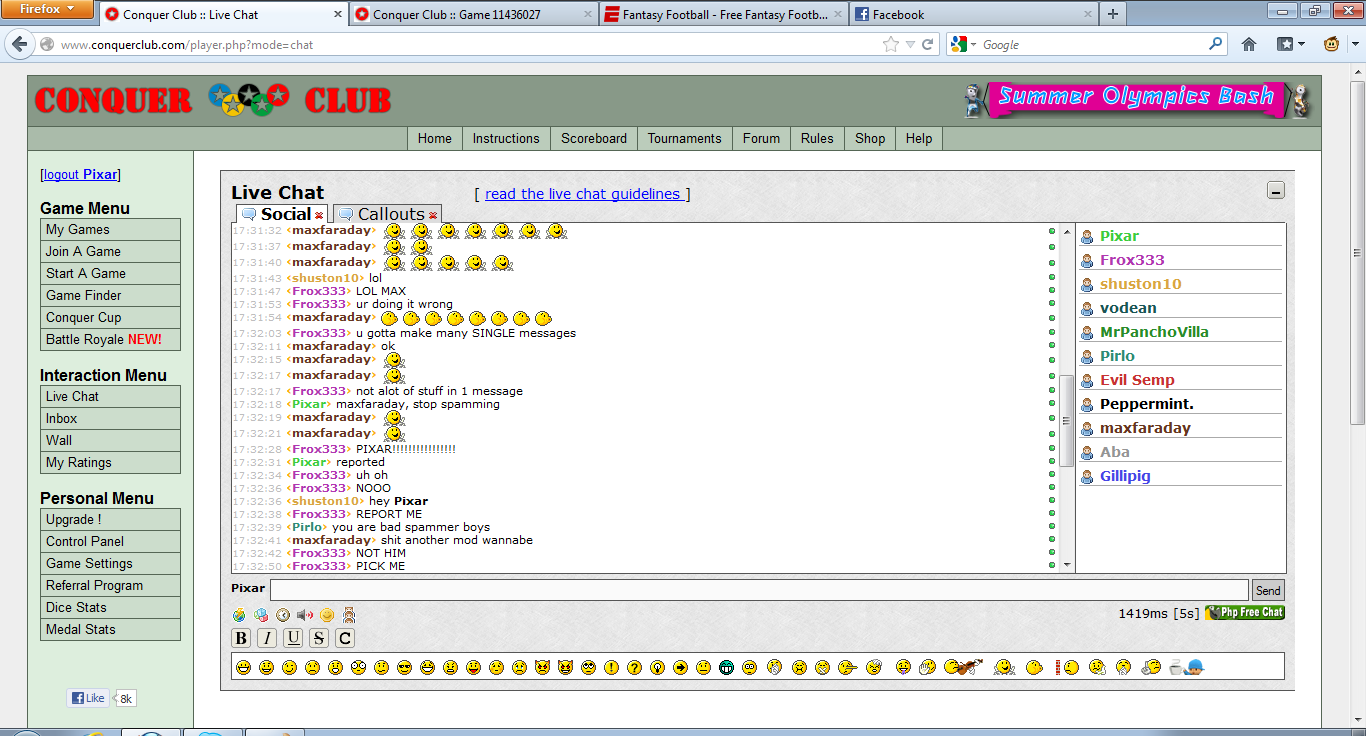The height and width of the screenshot is (736, 1366).
Task: Collapse the Live Chat panel with the minus button
Action: point(1276,191)
